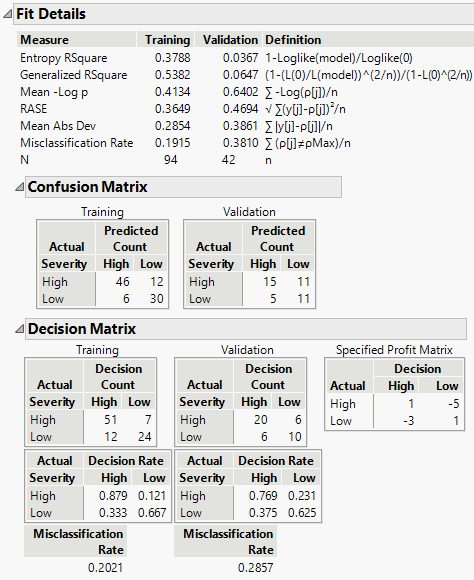This screenshot has width=474, height=580.
Task: Click the validation decision count 20
Action: pos(260,420)
